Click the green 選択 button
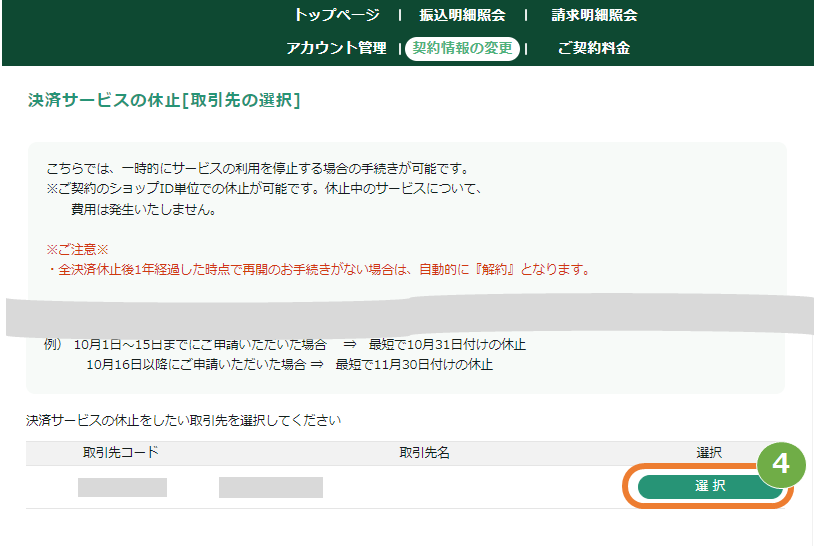This screenshot has width=814, height=546. click(x=710, y=486)
